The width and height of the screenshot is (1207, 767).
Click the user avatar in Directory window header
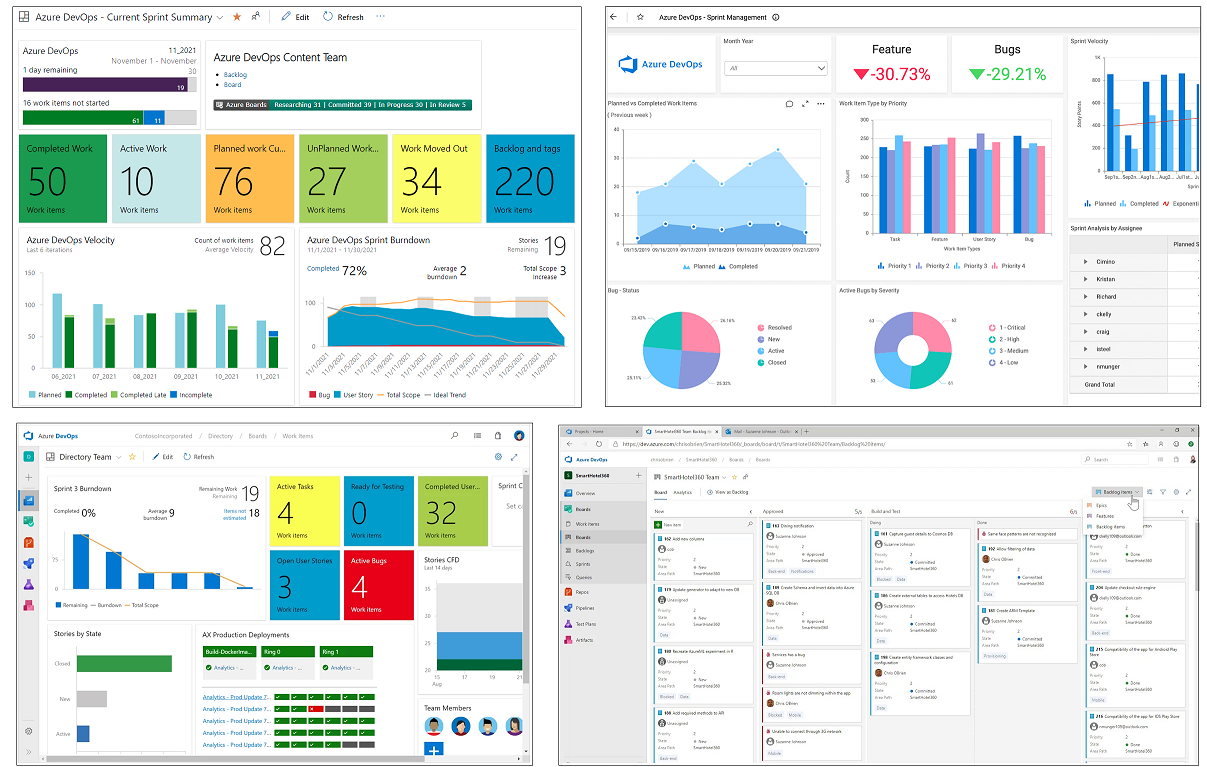click(x=519, y=436)
